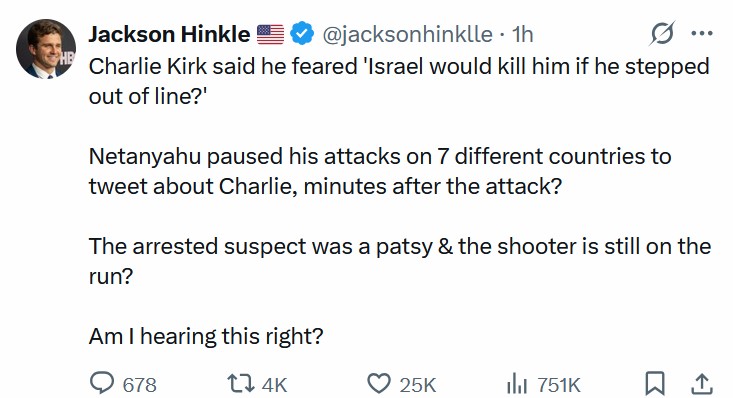Viewport: 733px width, 398px height.
Task: Open the @jacksonhinklle handle link
Action: click(x=407, y=34)
